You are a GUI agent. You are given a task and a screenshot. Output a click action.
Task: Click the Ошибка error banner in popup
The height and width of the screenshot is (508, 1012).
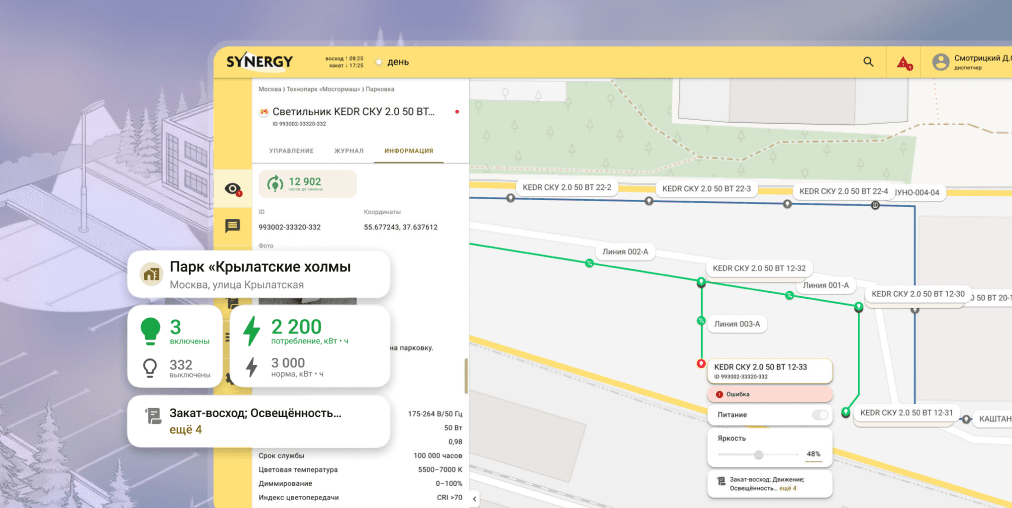[x=770, y=394]
